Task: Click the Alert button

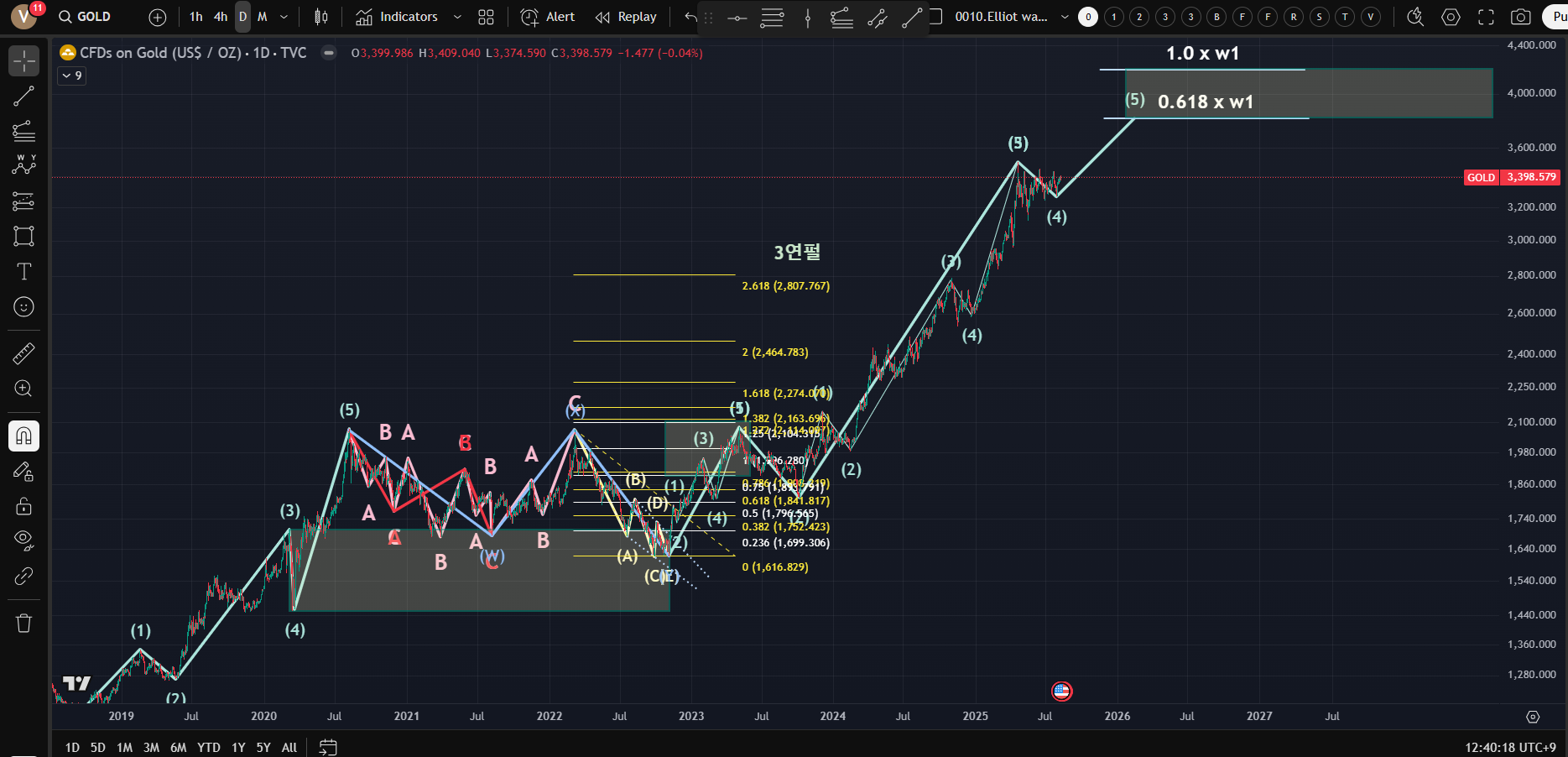Action: 548,17
